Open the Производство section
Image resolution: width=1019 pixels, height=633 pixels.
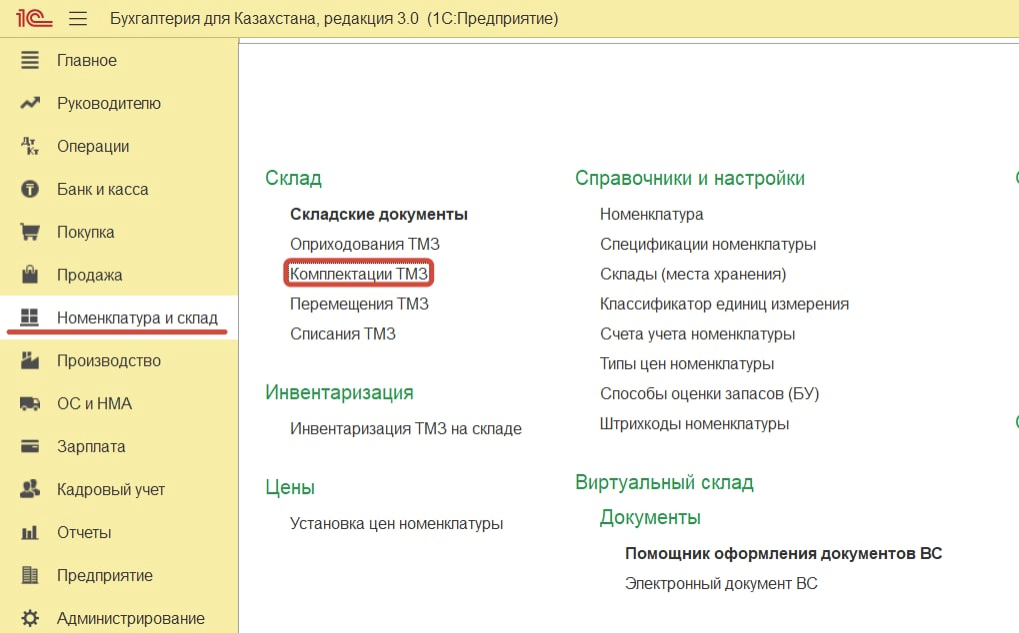click(x=108, y=361)
